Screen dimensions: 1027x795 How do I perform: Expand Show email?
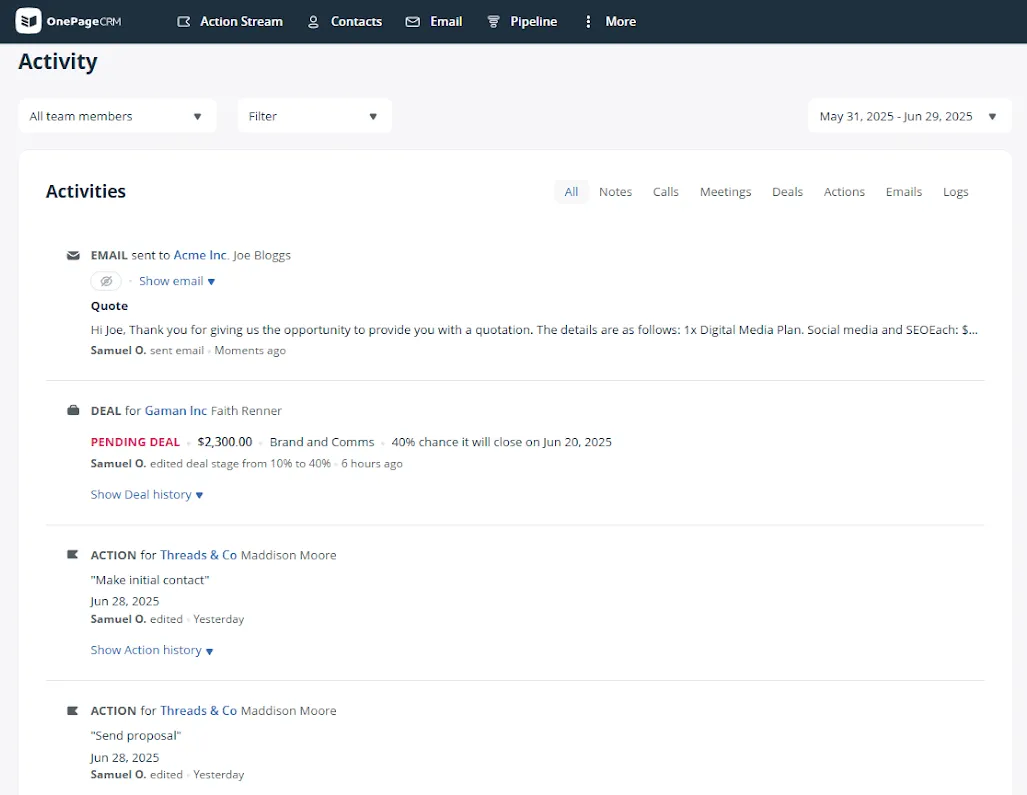pyautogui.click(x=177, y=281)
